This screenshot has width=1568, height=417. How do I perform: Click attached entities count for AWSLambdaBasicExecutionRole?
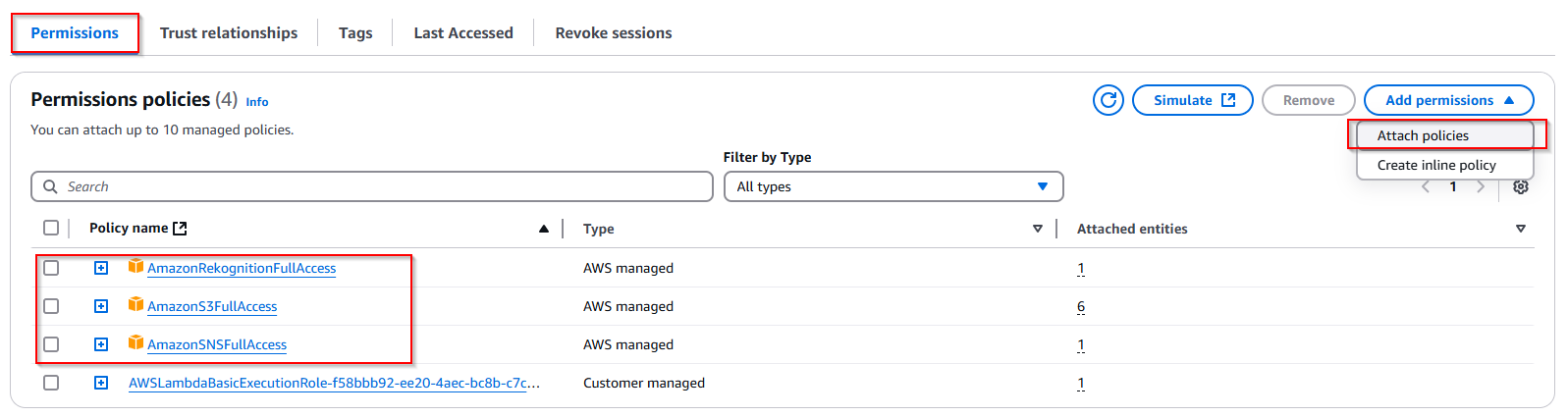pos(1081,383)
